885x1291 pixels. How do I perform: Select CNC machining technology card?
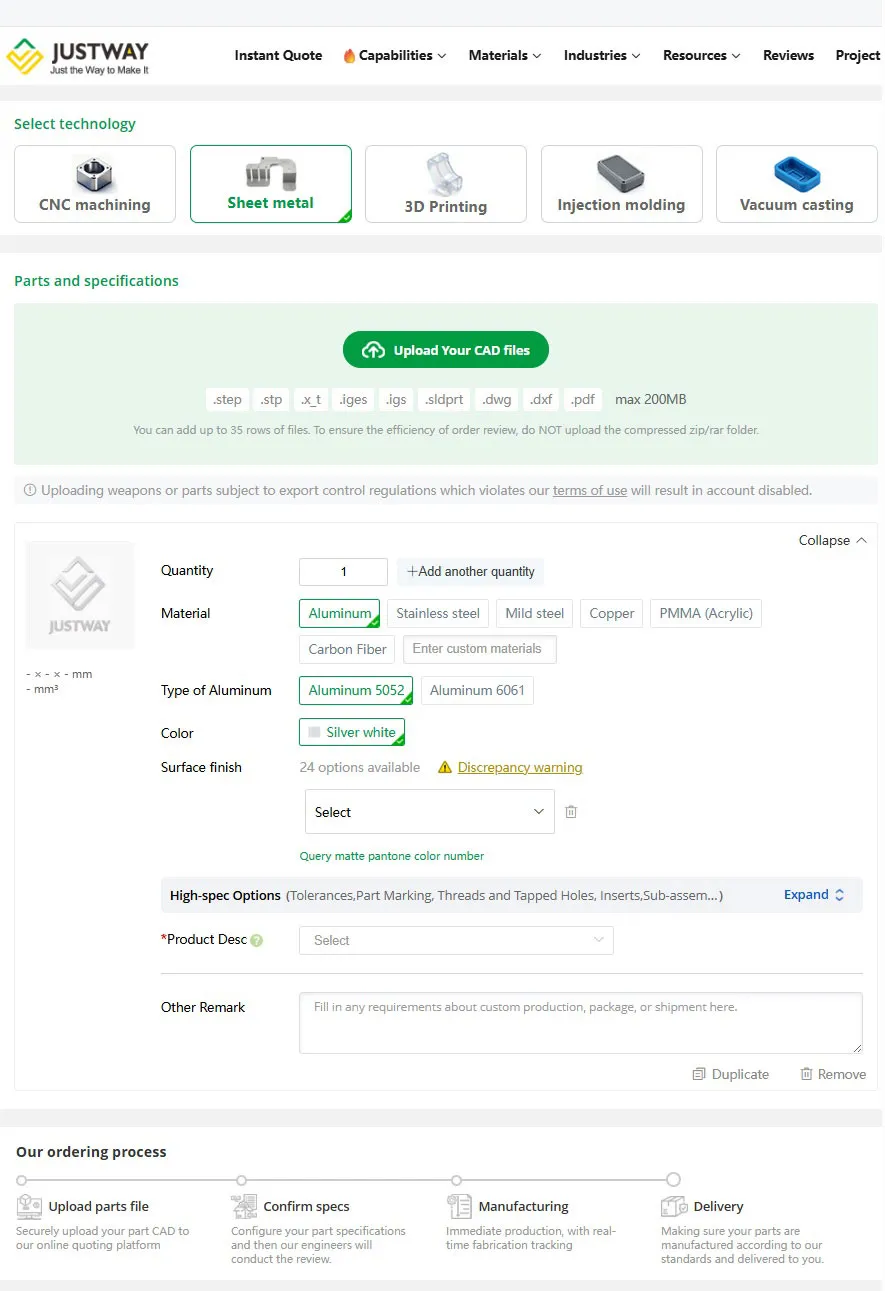[x=95, y=184]
